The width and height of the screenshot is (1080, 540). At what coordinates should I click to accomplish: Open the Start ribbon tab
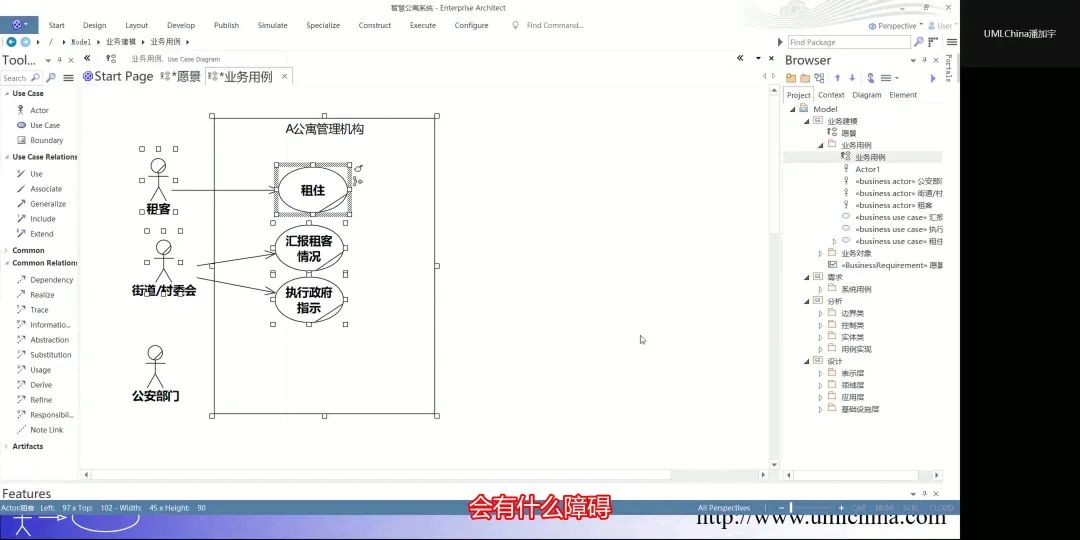pos(56,25)
